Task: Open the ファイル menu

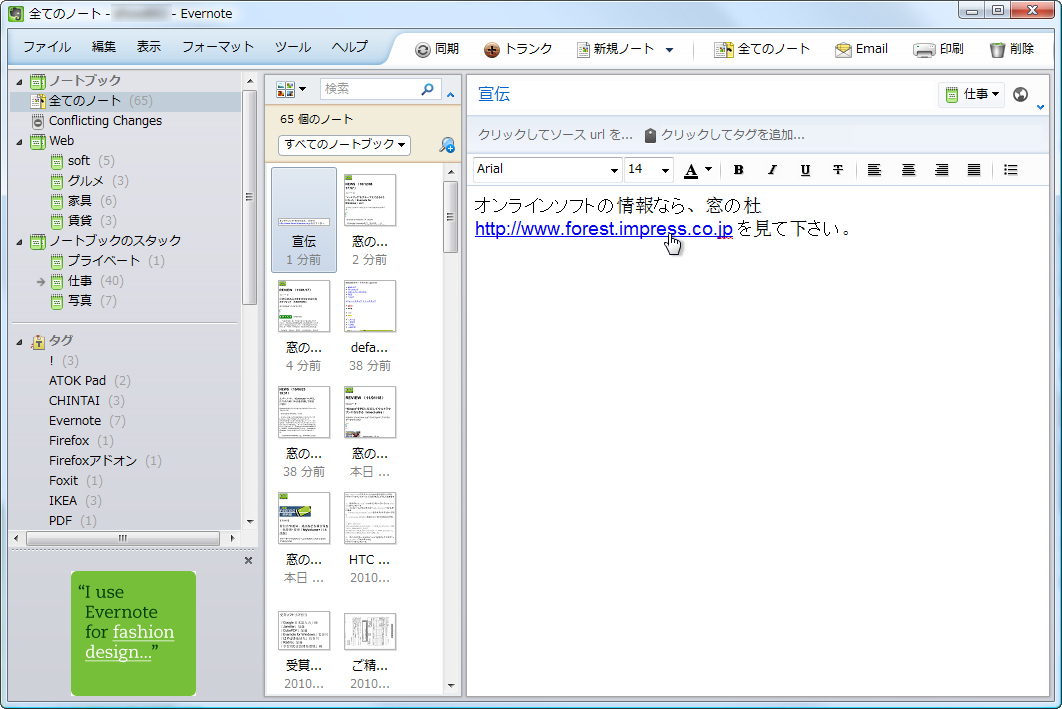Action: tap(47, 47)
